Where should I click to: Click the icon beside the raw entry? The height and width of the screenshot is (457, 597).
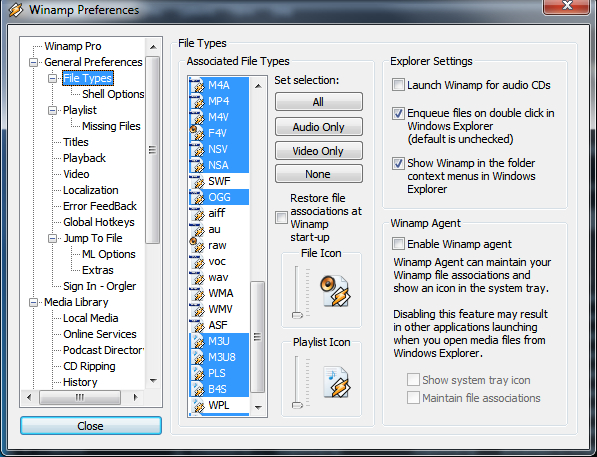coord(197,245)
